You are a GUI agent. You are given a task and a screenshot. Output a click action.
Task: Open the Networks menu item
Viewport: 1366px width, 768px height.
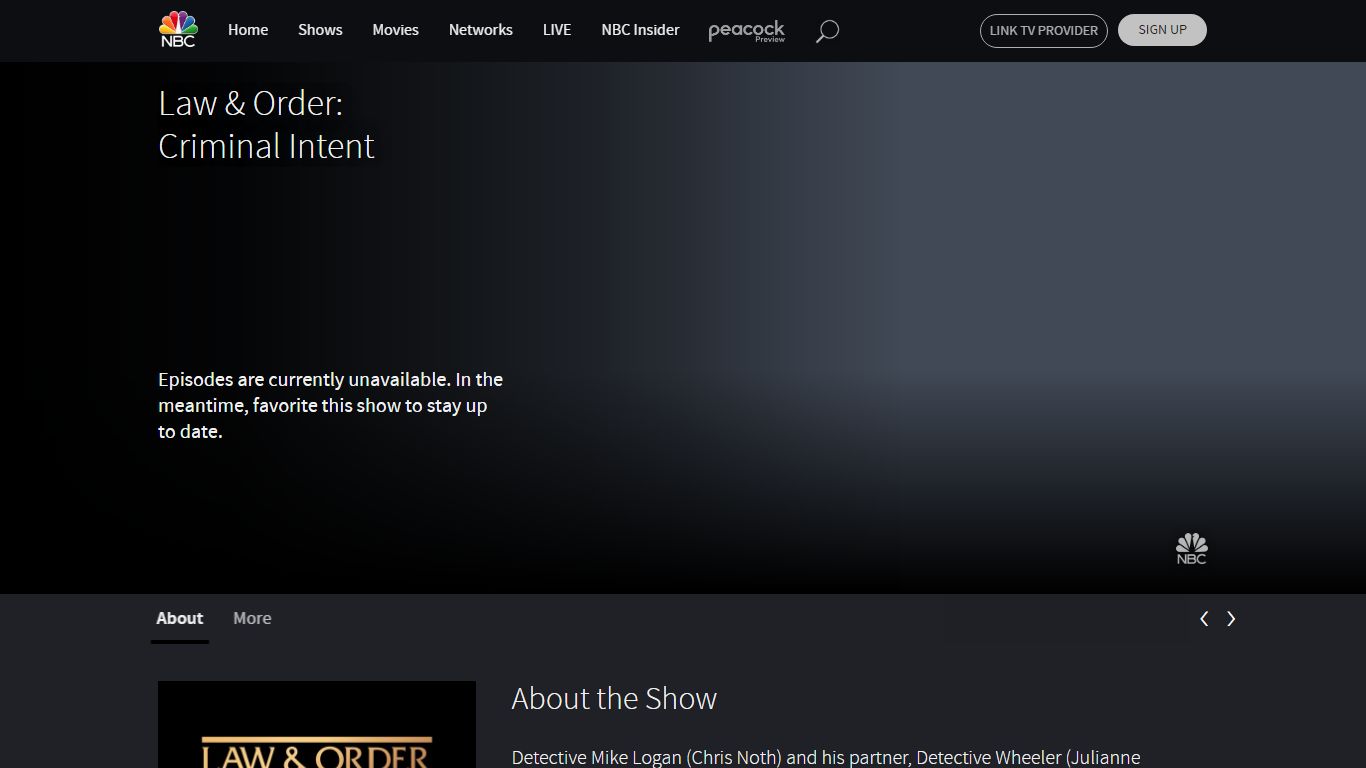481,30
